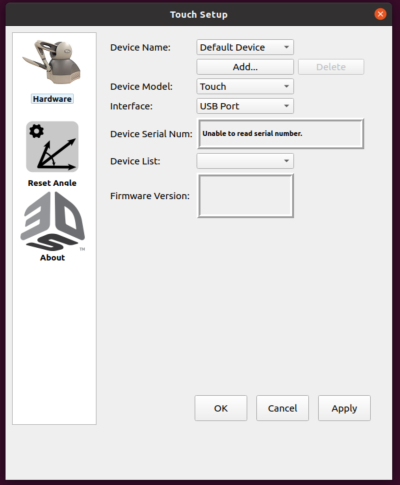Click the Firmware Version box
Viewport: 400px width, 485px height.
click(246, 196)
